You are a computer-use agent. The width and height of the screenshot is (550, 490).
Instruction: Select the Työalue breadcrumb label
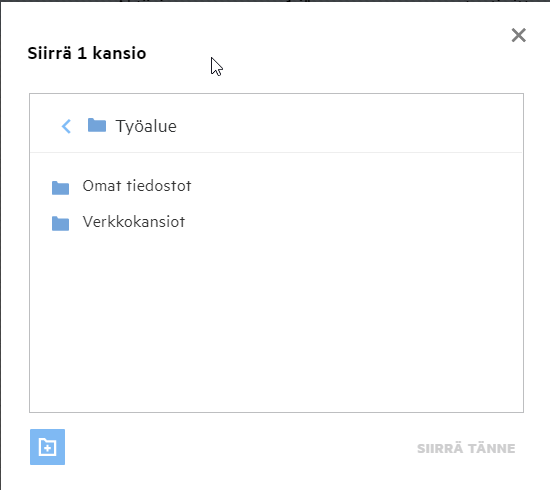[146, 126]
